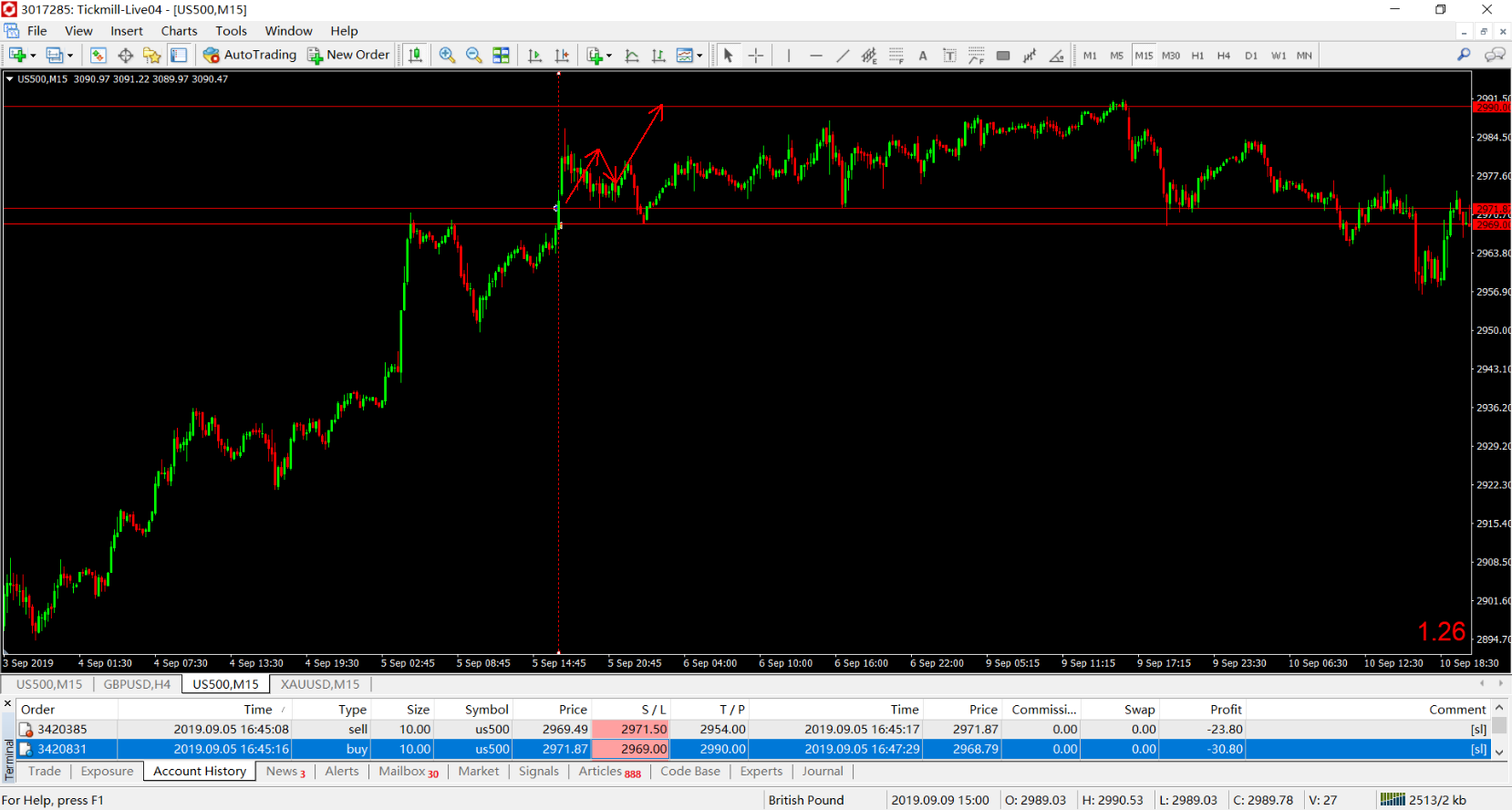Switch chart to H4 timeframe
Screen dimensions: 1512x810
pos(1224,56)
